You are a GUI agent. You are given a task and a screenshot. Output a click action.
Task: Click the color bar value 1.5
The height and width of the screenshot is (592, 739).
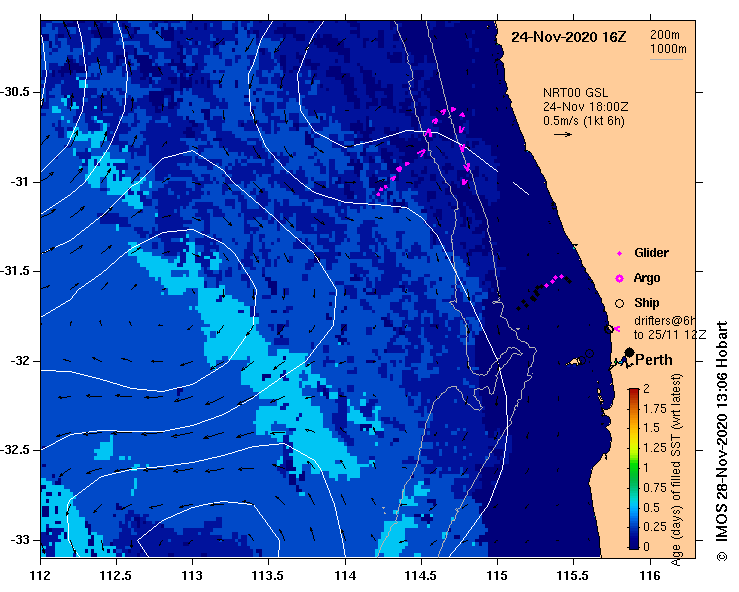tap(651, 428)
